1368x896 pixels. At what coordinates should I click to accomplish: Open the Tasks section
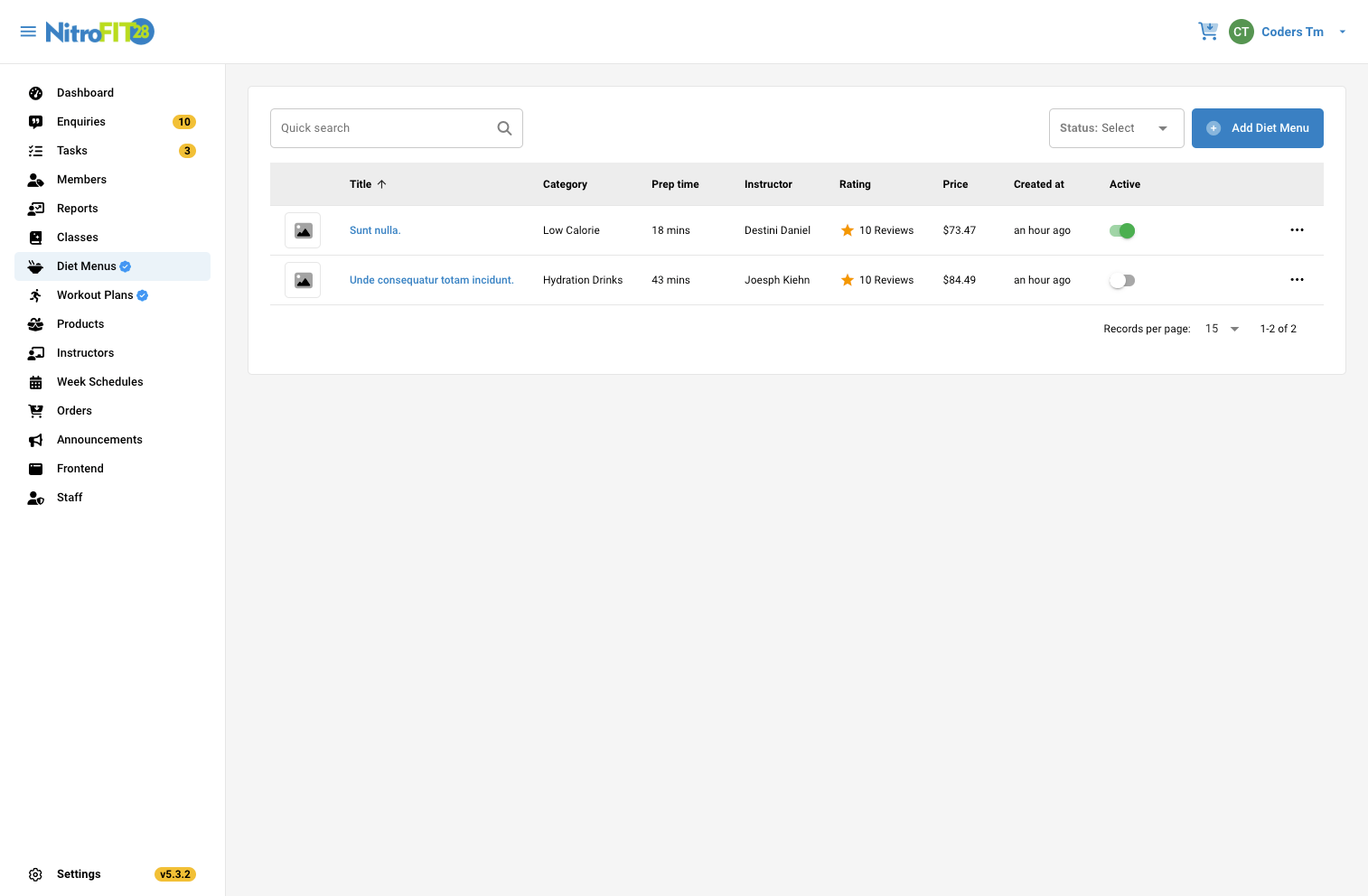click(72, 150)
